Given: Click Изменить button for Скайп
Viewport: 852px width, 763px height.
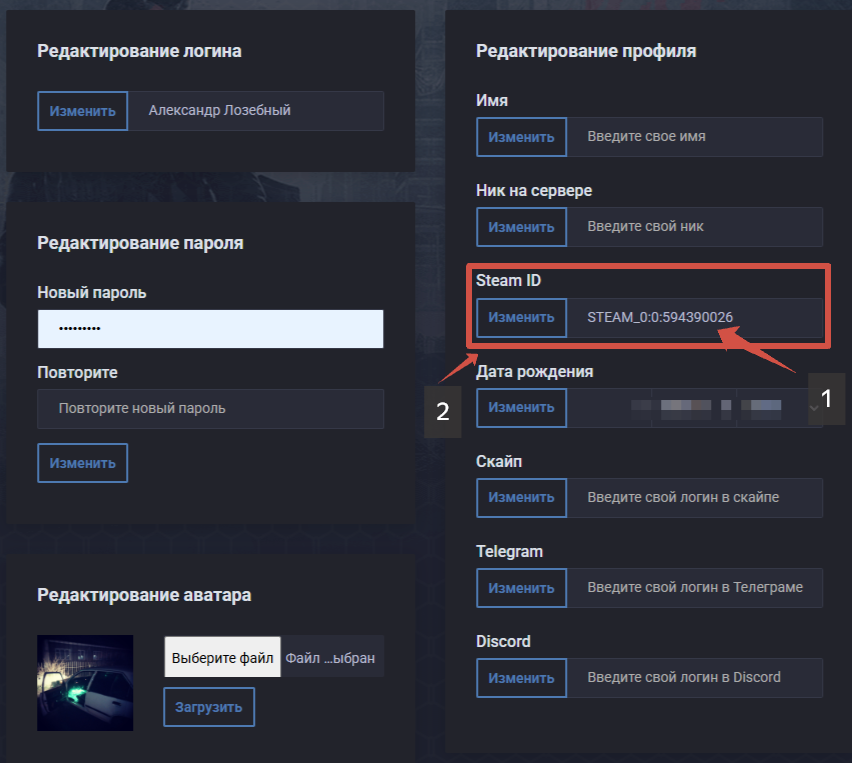Looking at the screenshot, I should pos(522,498).
